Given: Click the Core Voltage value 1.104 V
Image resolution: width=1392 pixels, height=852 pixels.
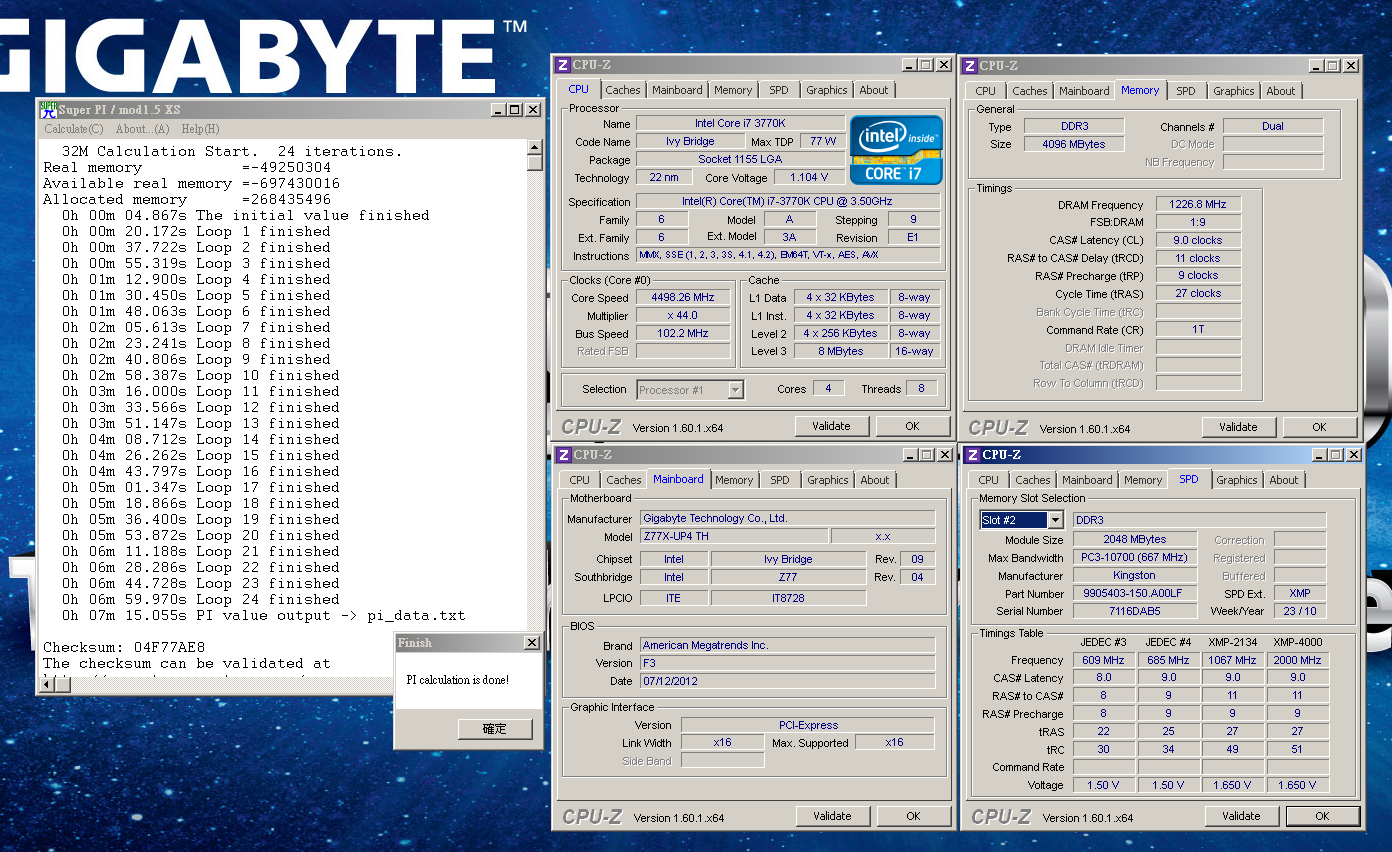Looking at the screenshot, I should pyautogui.click(x=809, y=177).
